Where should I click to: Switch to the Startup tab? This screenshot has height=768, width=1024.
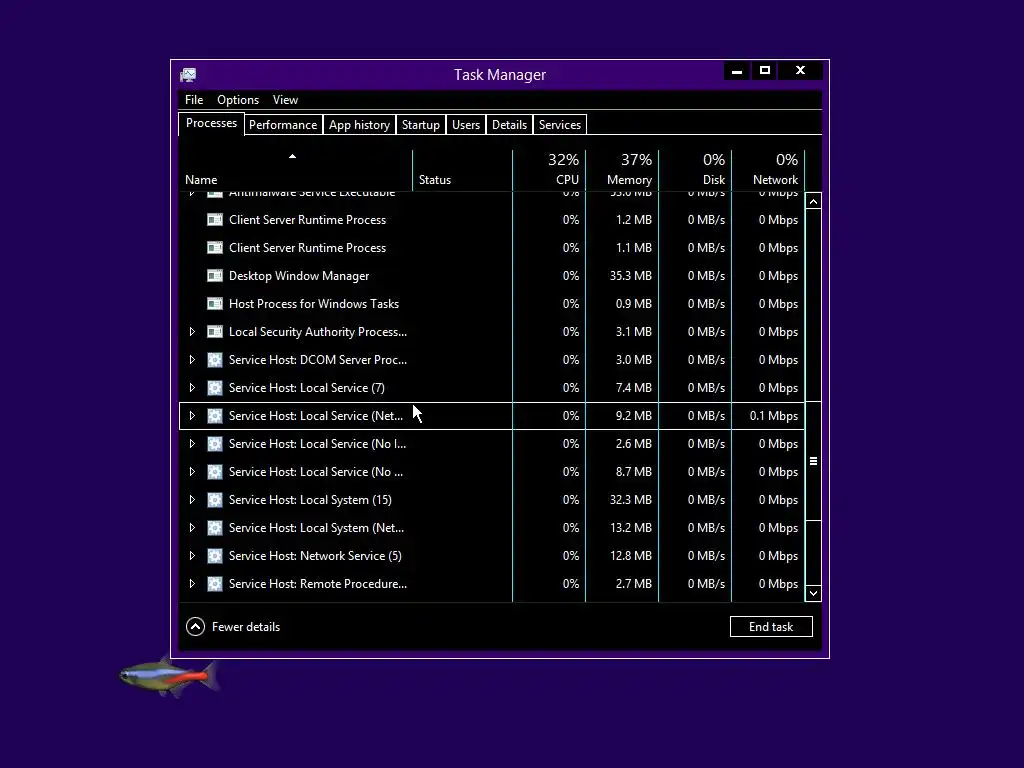421,125
